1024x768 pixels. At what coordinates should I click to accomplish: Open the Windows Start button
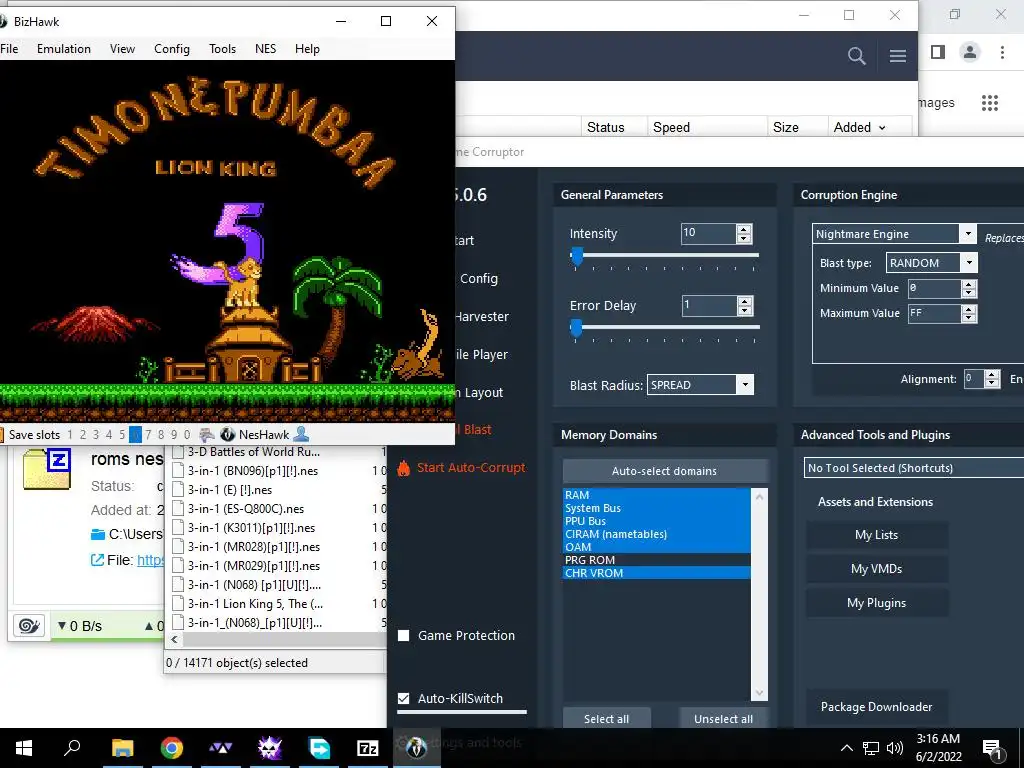pyautogui.click(x=24, y=748)
